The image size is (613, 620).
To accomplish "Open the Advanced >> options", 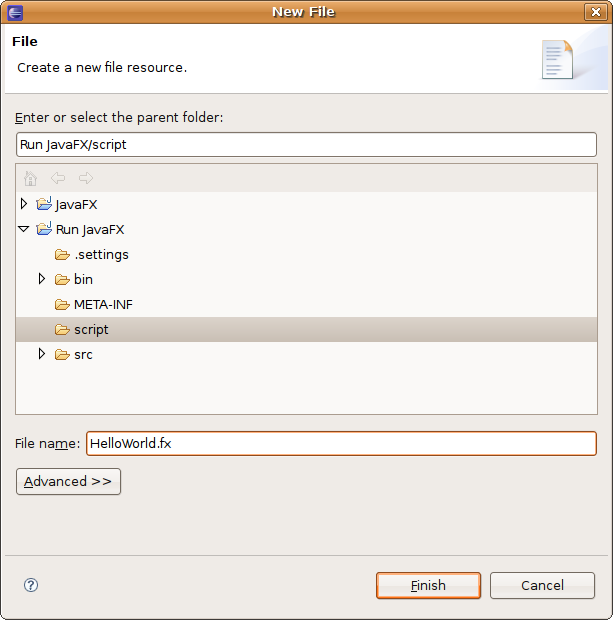I will tap(68, 481).
